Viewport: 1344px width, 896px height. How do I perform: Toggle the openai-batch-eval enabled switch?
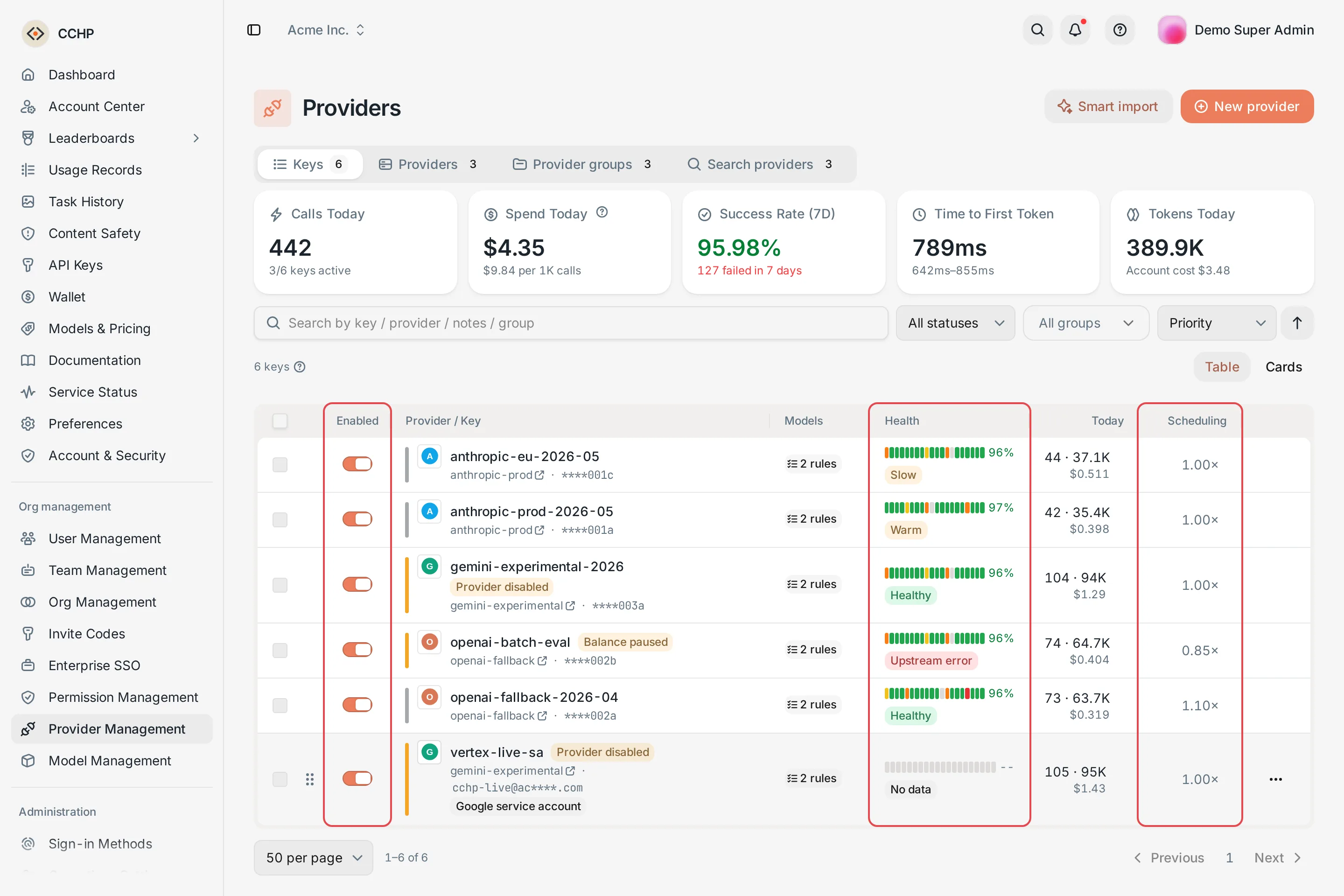point(357,650)
